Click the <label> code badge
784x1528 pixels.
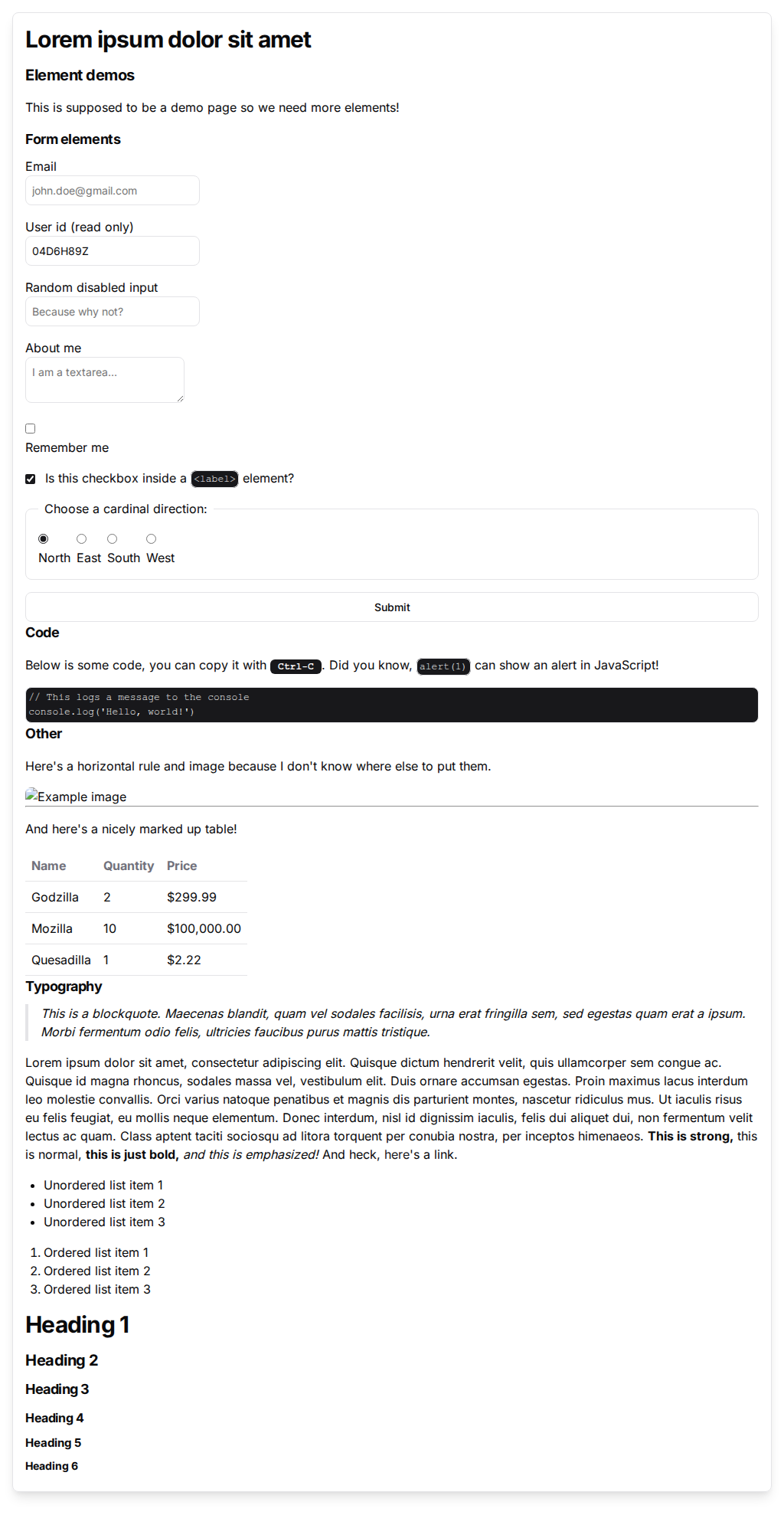214,479
